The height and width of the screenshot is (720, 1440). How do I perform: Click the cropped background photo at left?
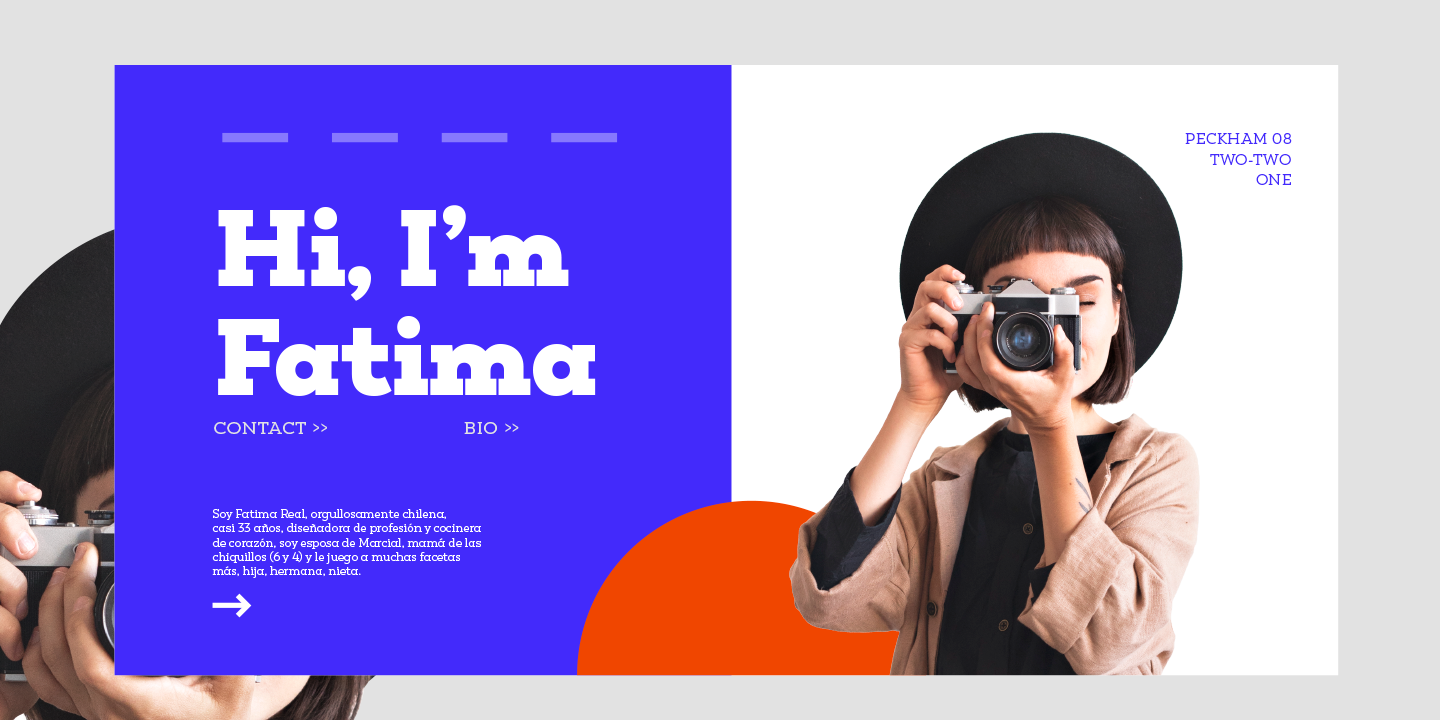(x=57, y=470)
